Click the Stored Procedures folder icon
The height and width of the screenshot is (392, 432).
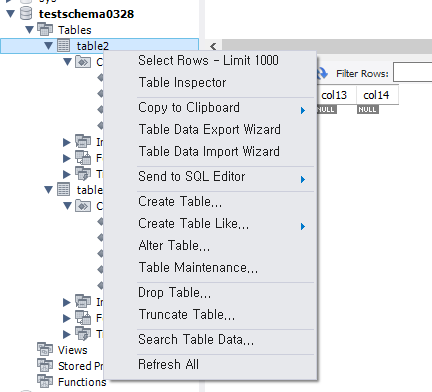coord(45,365)
